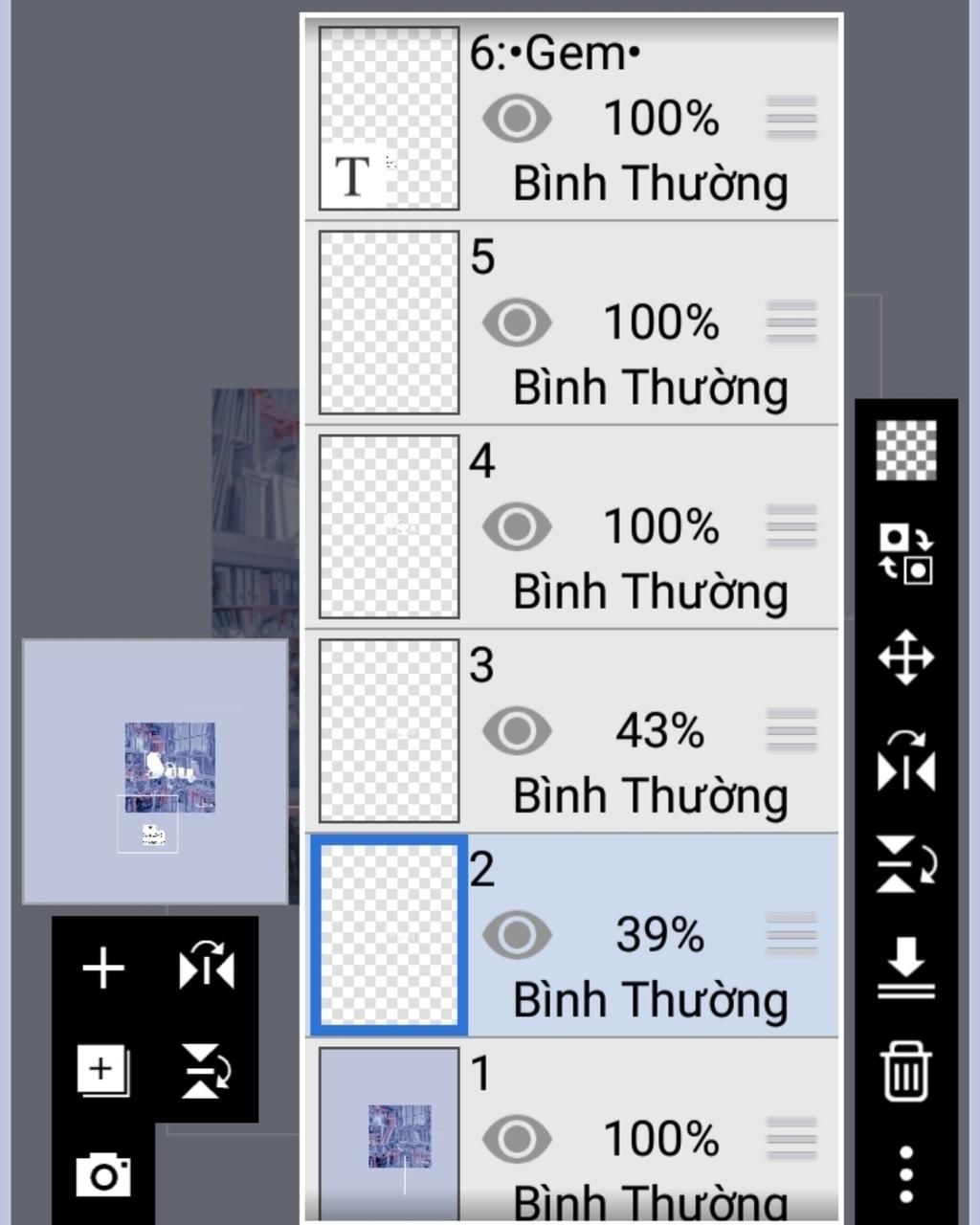The height and width of the screenshot is (1225, 980).
Task: Select layer 4 in the layer list
Action: pos(572,526)
